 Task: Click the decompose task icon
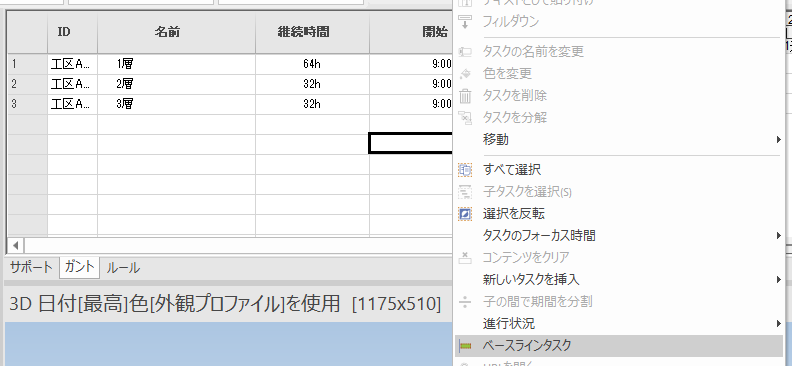[465, 118]
